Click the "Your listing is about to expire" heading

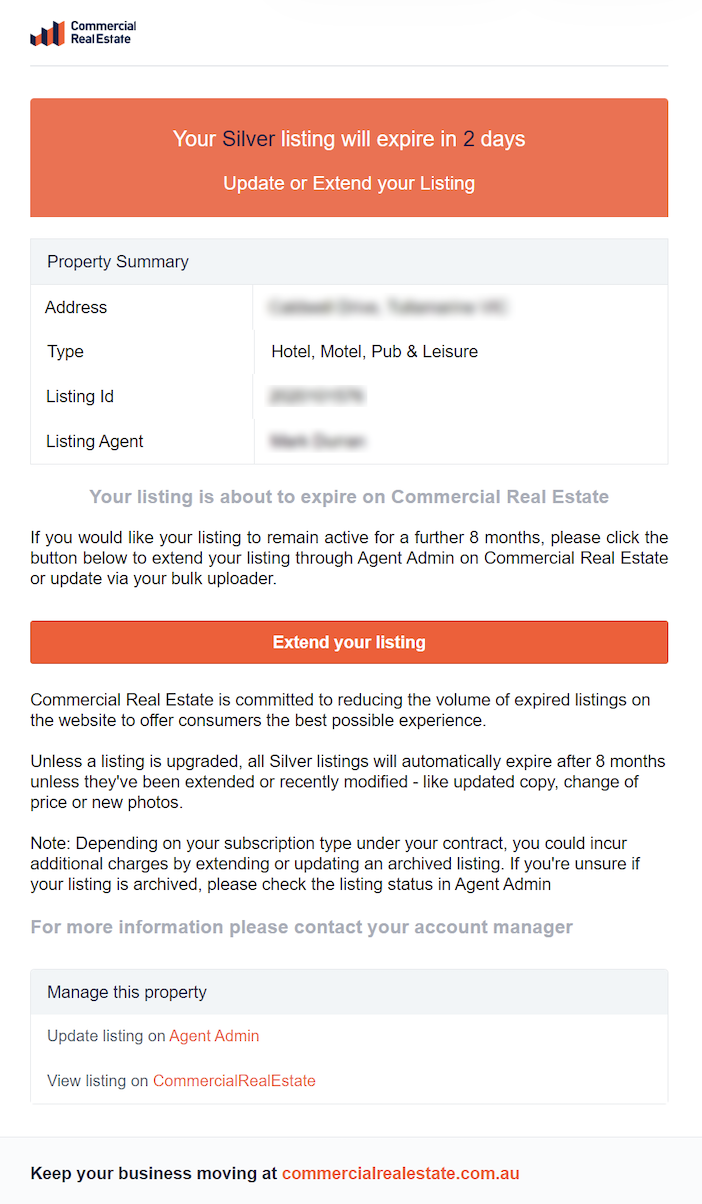click(349, 497)
